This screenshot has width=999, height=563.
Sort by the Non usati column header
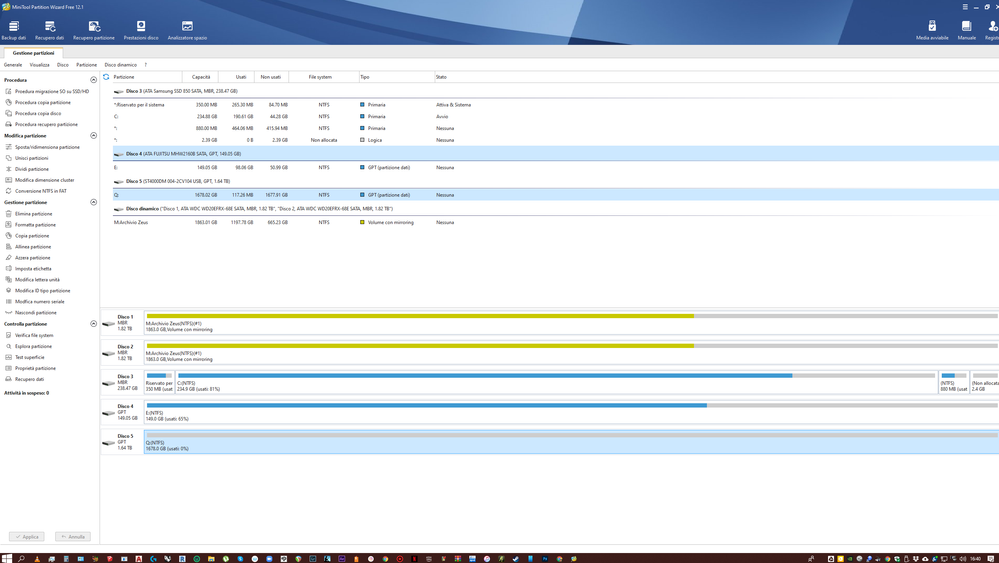(271, 77)
